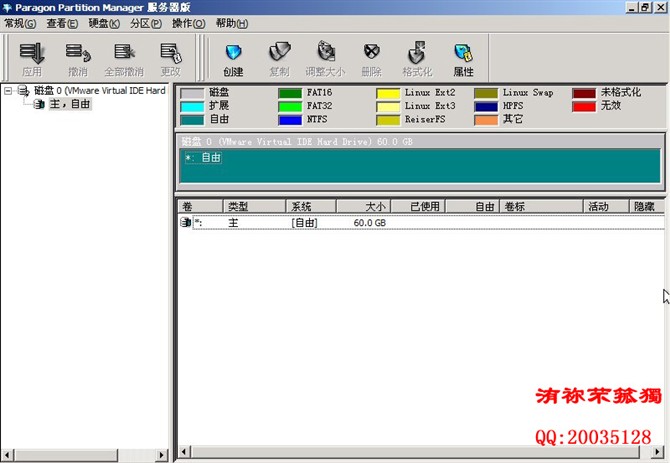This screenshot has height=463, width=670.
Task: Click the 磁盘 gray legend swatch
Action: click(192, 93)
